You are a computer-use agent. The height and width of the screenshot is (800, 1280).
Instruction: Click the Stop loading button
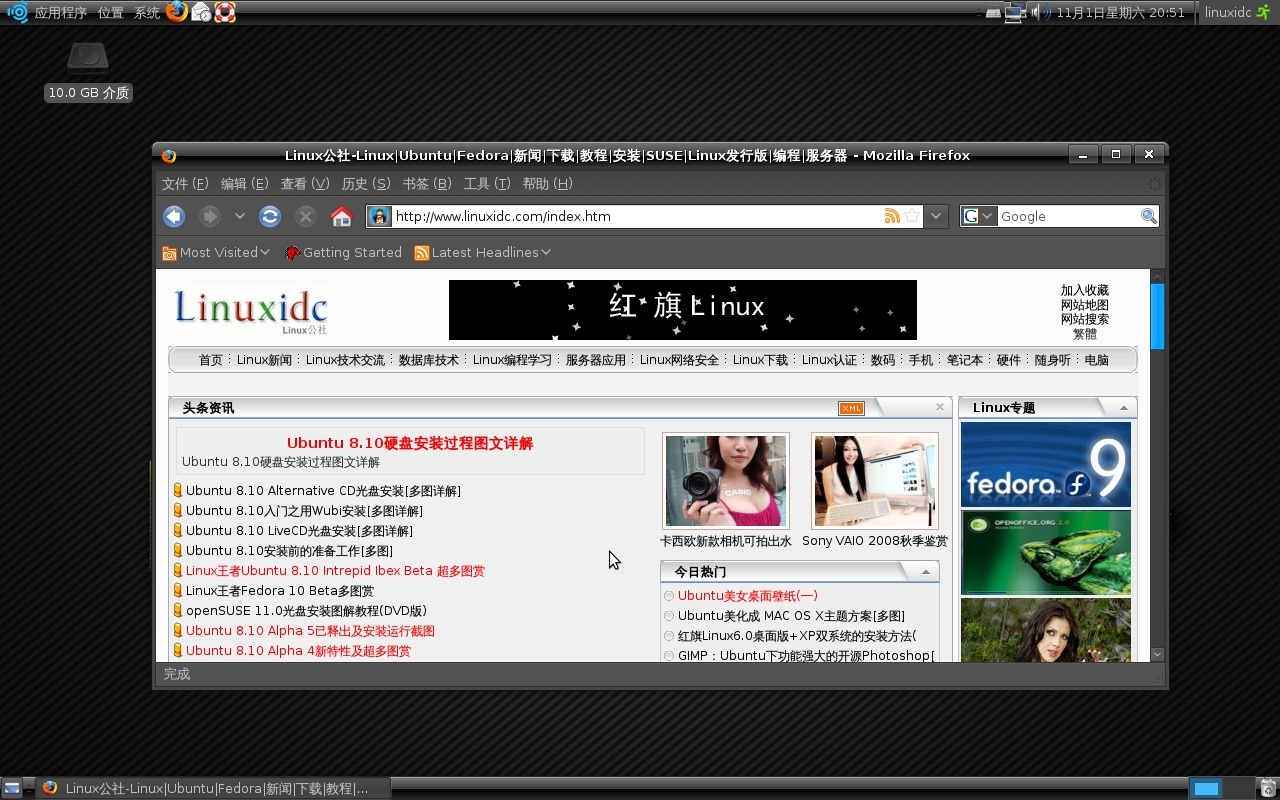(306, 216)
